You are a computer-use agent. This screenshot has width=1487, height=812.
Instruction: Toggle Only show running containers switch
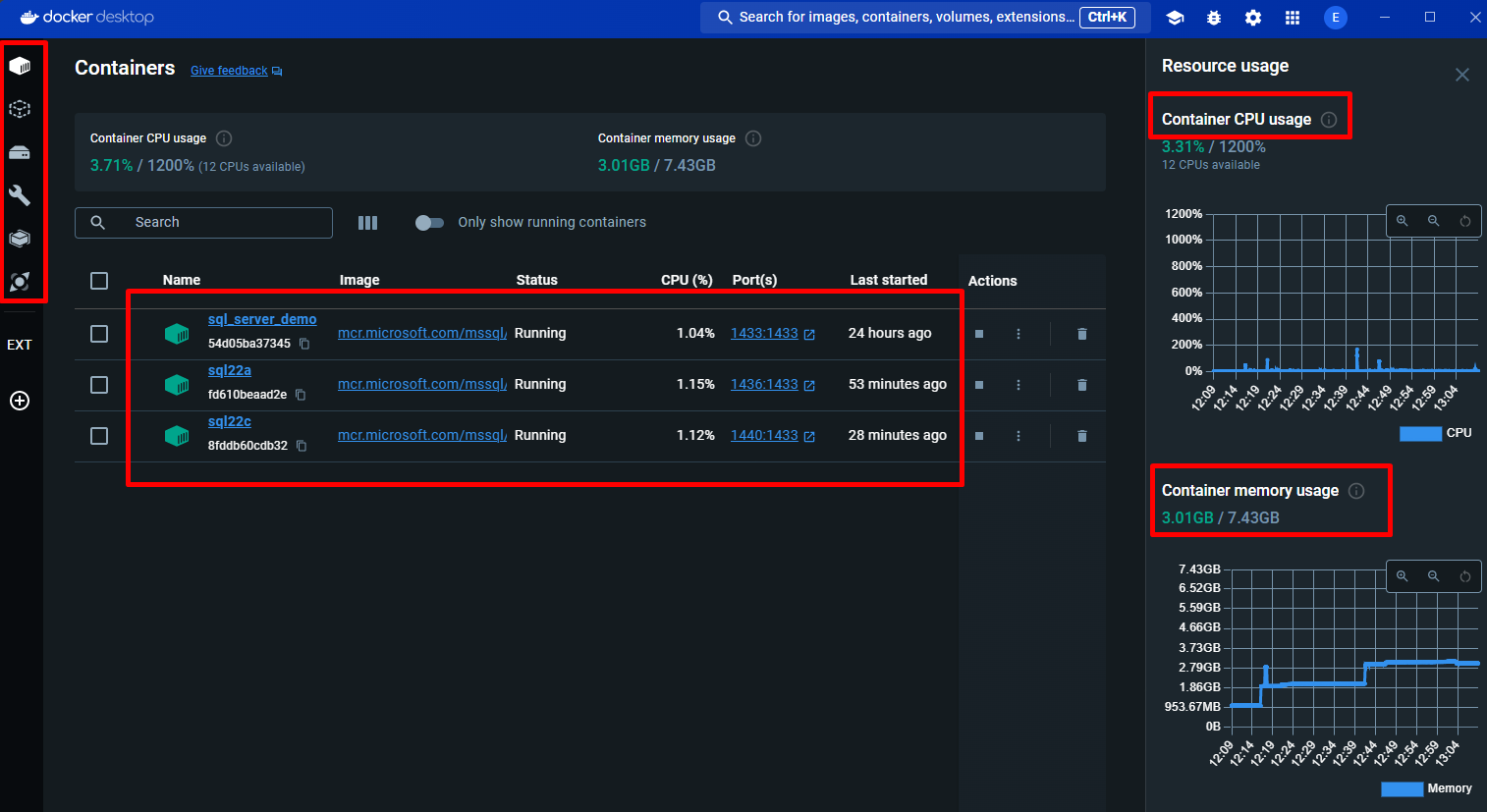tap(429, 223)
